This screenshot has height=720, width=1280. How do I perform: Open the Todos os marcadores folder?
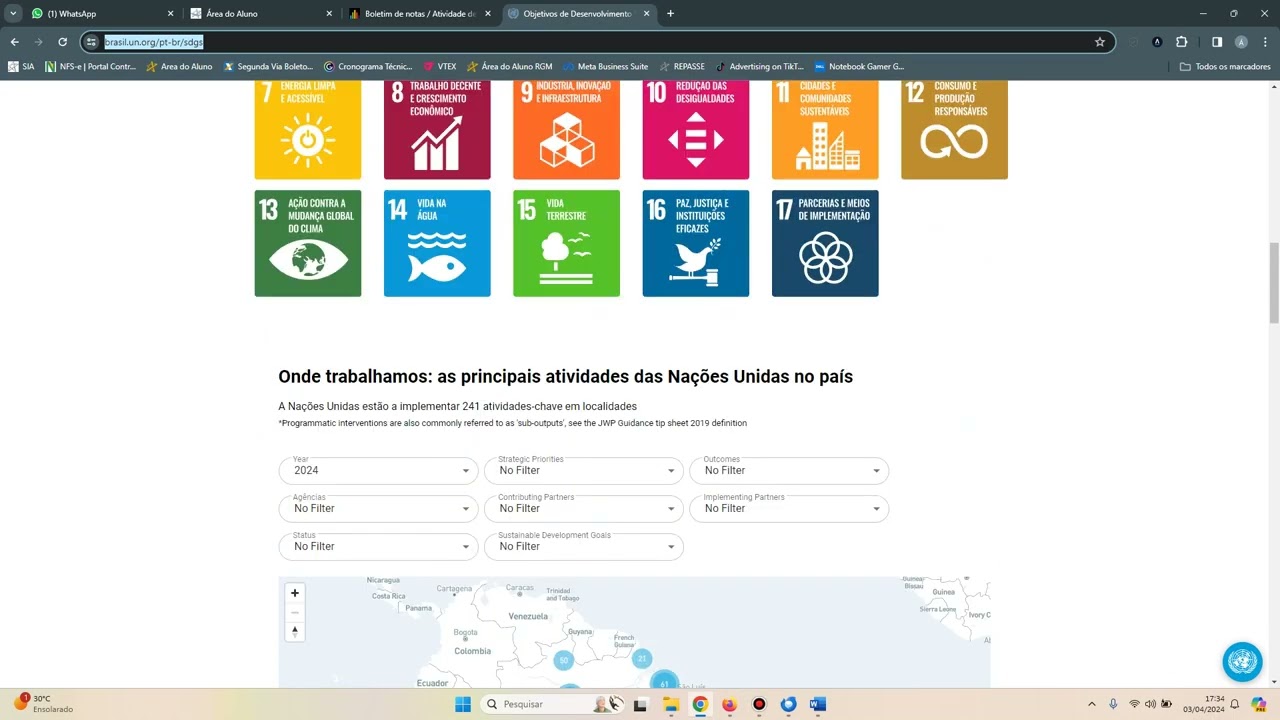(1225, 66)
